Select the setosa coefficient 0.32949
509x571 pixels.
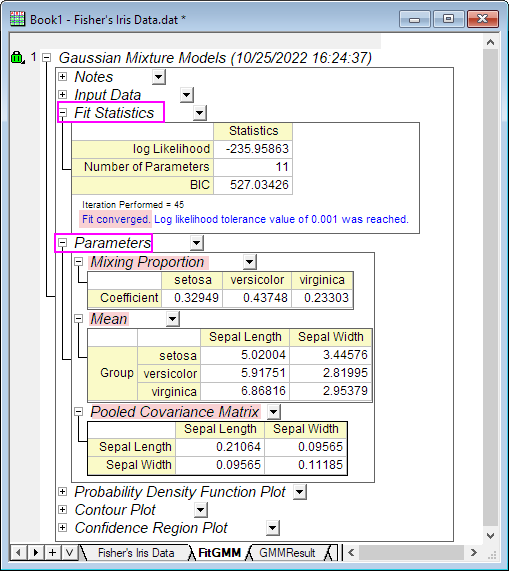(192, 298)
